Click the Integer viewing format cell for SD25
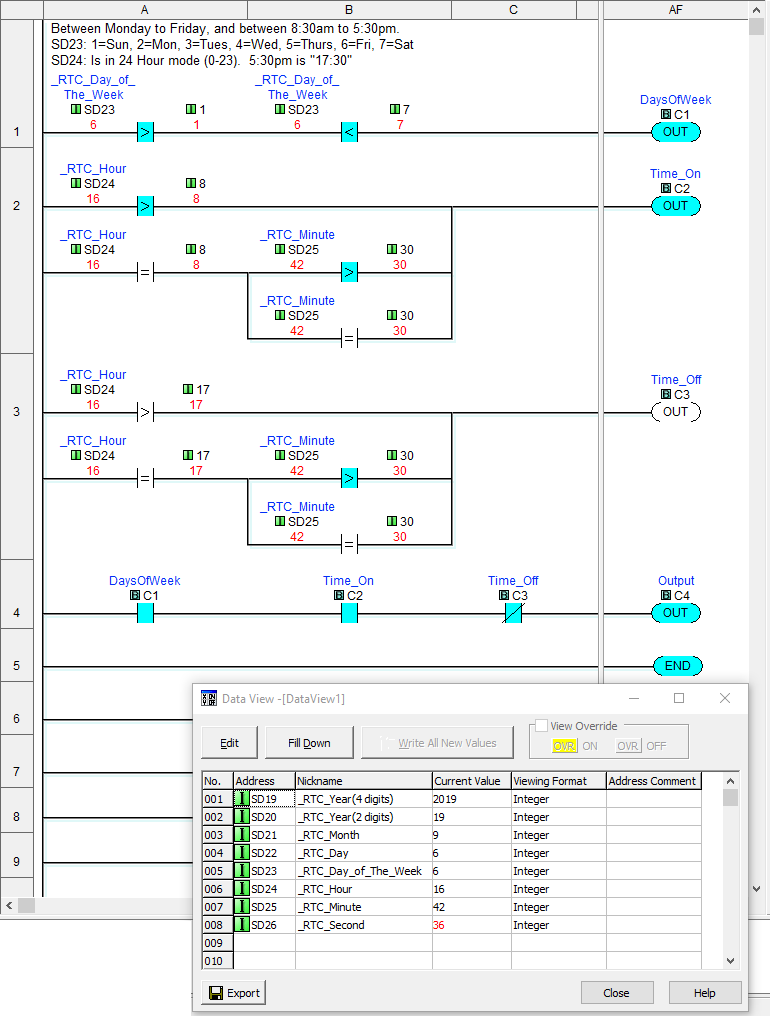This screenshot has height=1026, width=770. pyautogui.click(x=559, y=907)
